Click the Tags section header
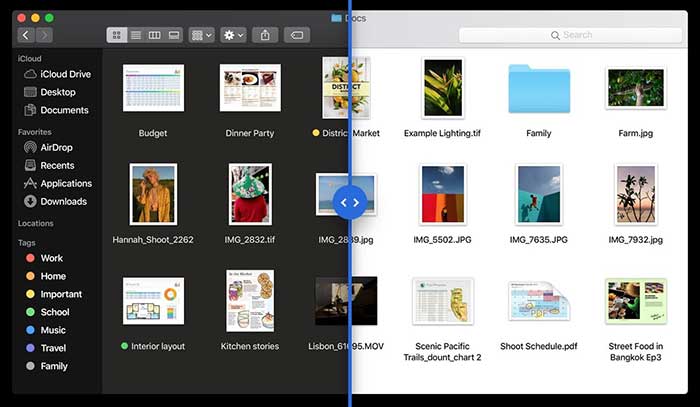 point(26,243)
